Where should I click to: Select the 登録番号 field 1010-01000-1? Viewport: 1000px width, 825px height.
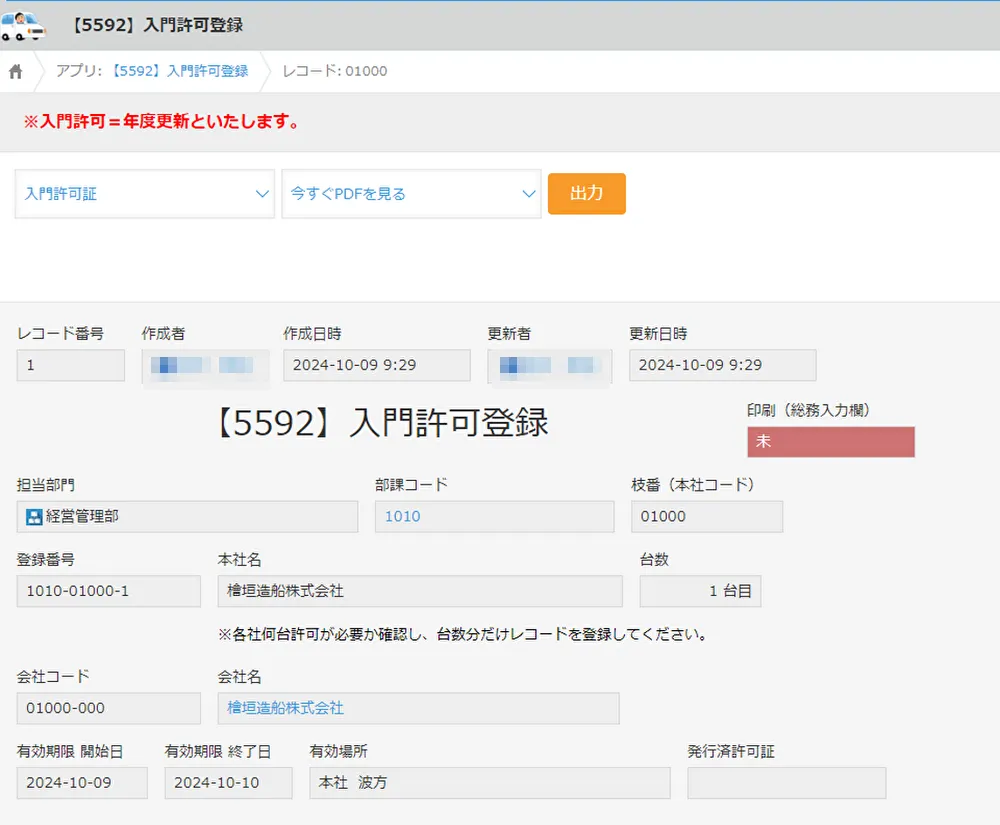(108, 591)
